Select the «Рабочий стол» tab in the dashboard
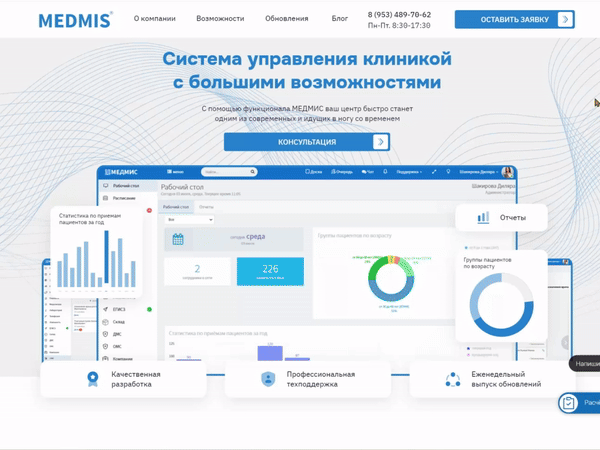The height and width of the screenshot is (450, 600). (x=177, y=206)
